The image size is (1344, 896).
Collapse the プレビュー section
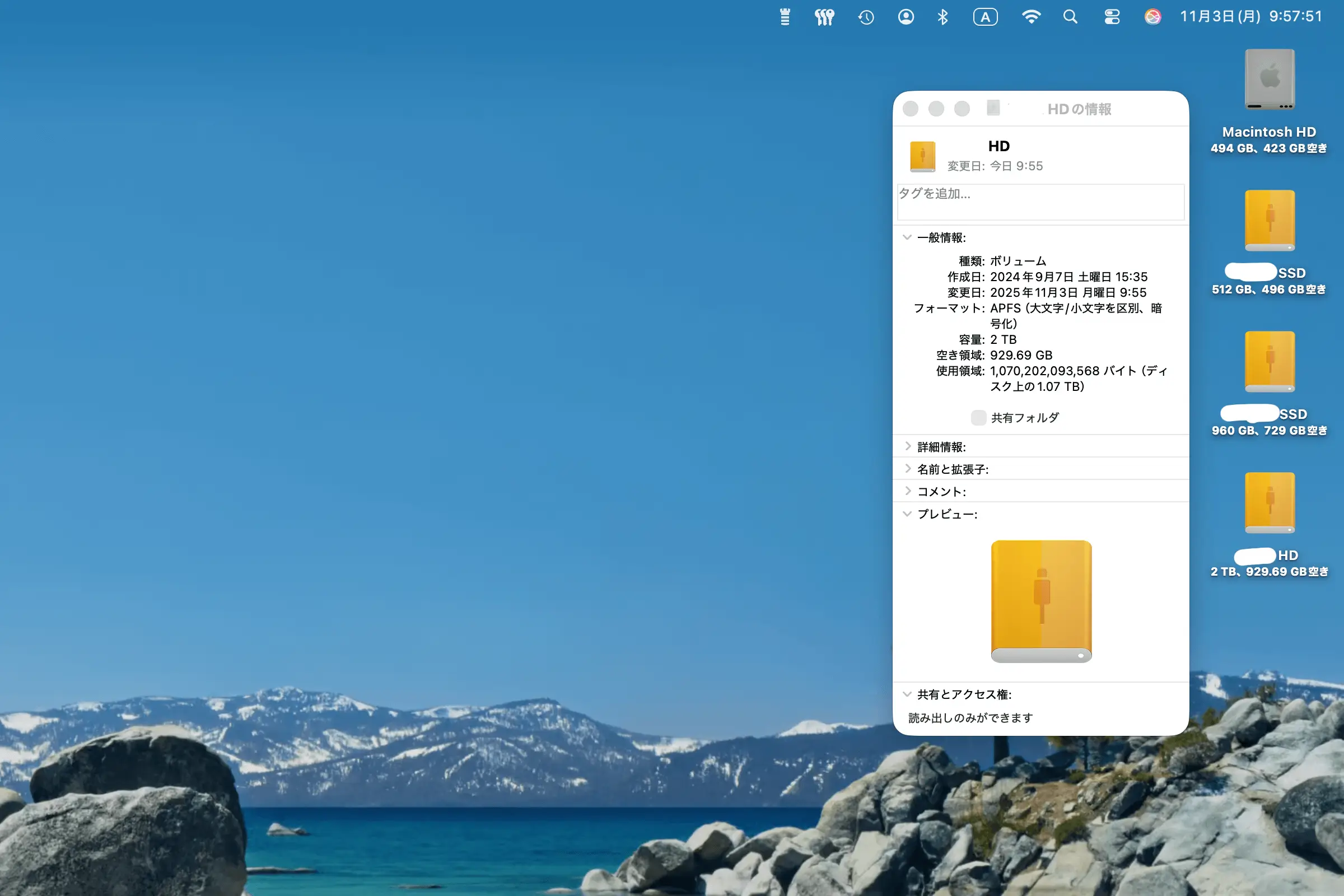click(907, 514)
